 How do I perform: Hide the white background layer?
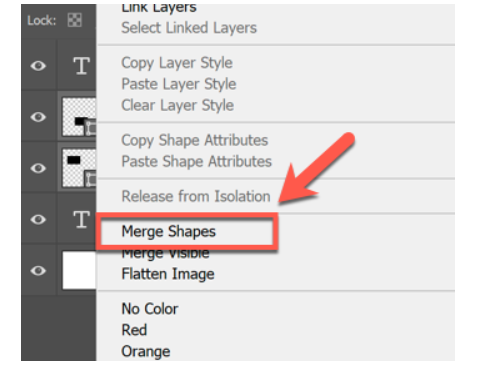pyautogui.click(x=38, y=270)
